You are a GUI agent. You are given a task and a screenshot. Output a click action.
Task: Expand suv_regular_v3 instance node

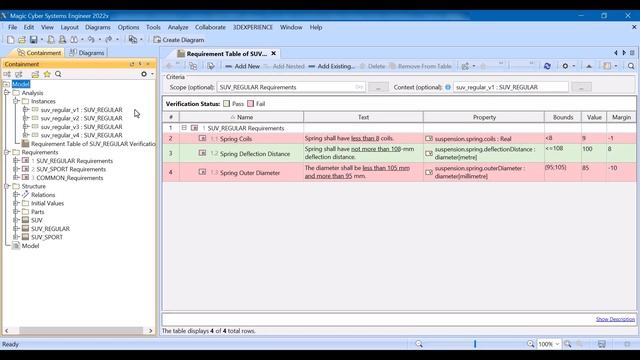pos(25,127)
